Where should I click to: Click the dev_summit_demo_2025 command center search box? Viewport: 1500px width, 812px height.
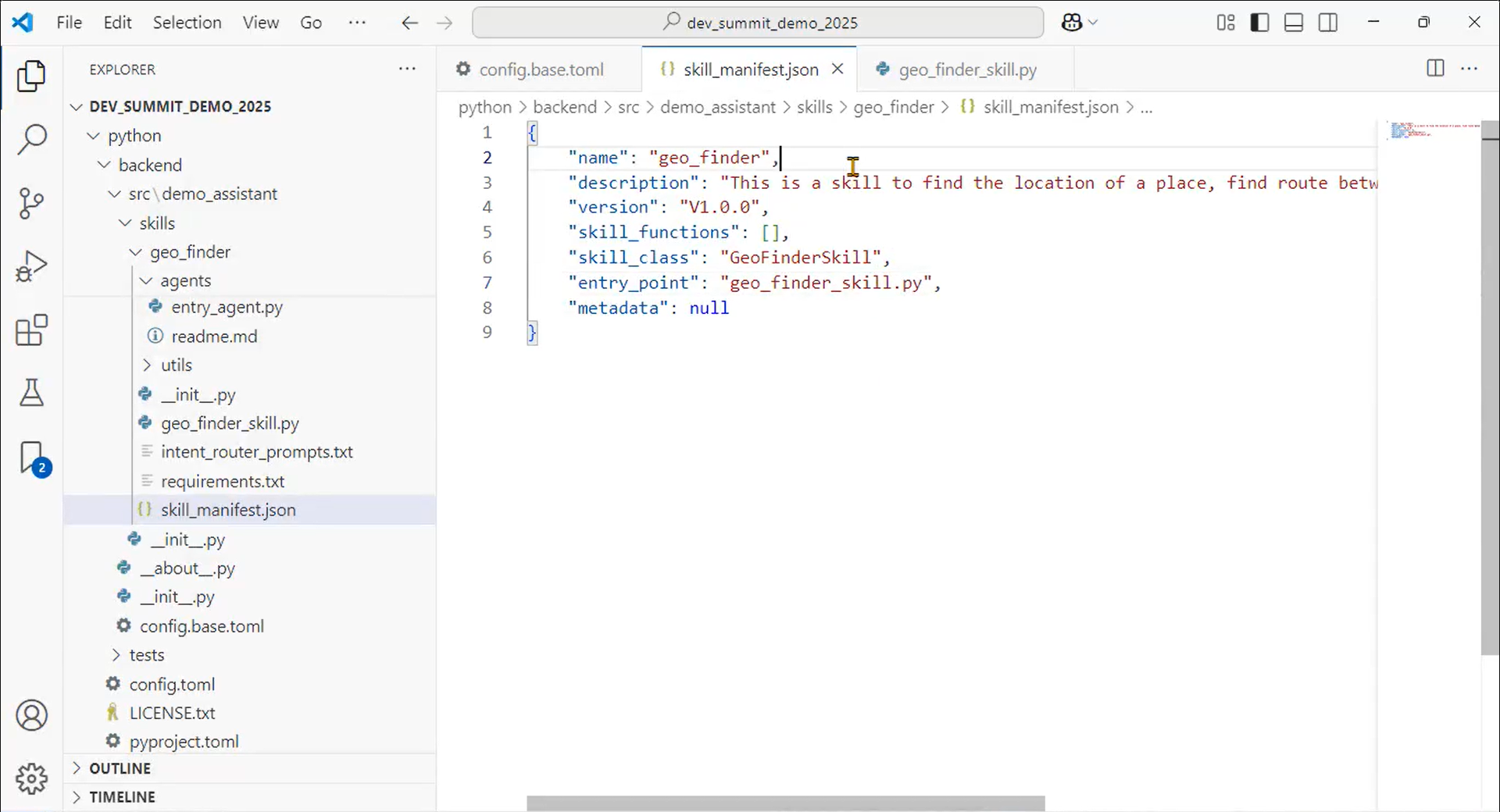(757, 22)
